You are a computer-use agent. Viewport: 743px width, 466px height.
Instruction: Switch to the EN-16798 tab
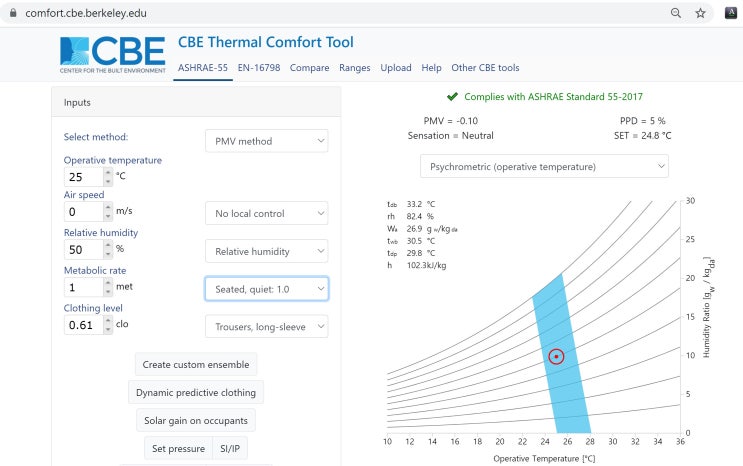click(258, 68)
